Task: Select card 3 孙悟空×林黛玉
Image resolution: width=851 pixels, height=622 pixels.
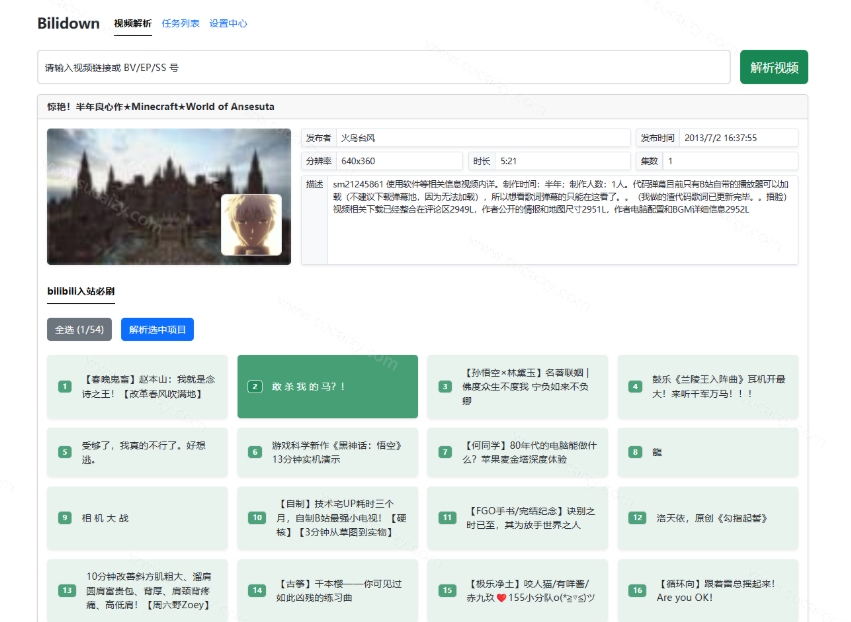Action: pos(518,386)
